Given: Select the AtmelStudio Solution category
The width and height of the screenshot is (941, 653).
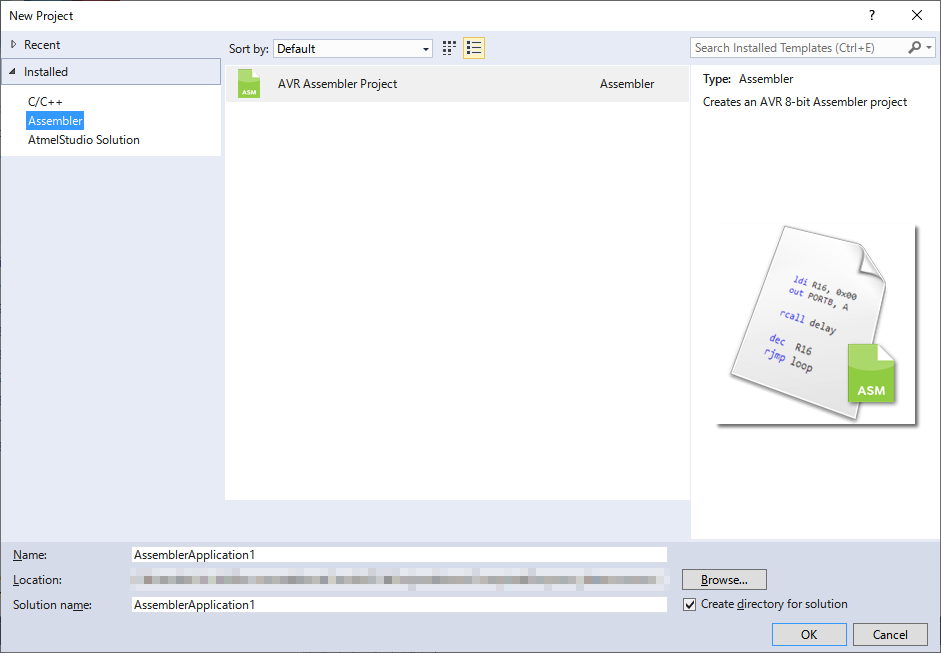Looking at the screenshot, I should click(x=84, y=140).
